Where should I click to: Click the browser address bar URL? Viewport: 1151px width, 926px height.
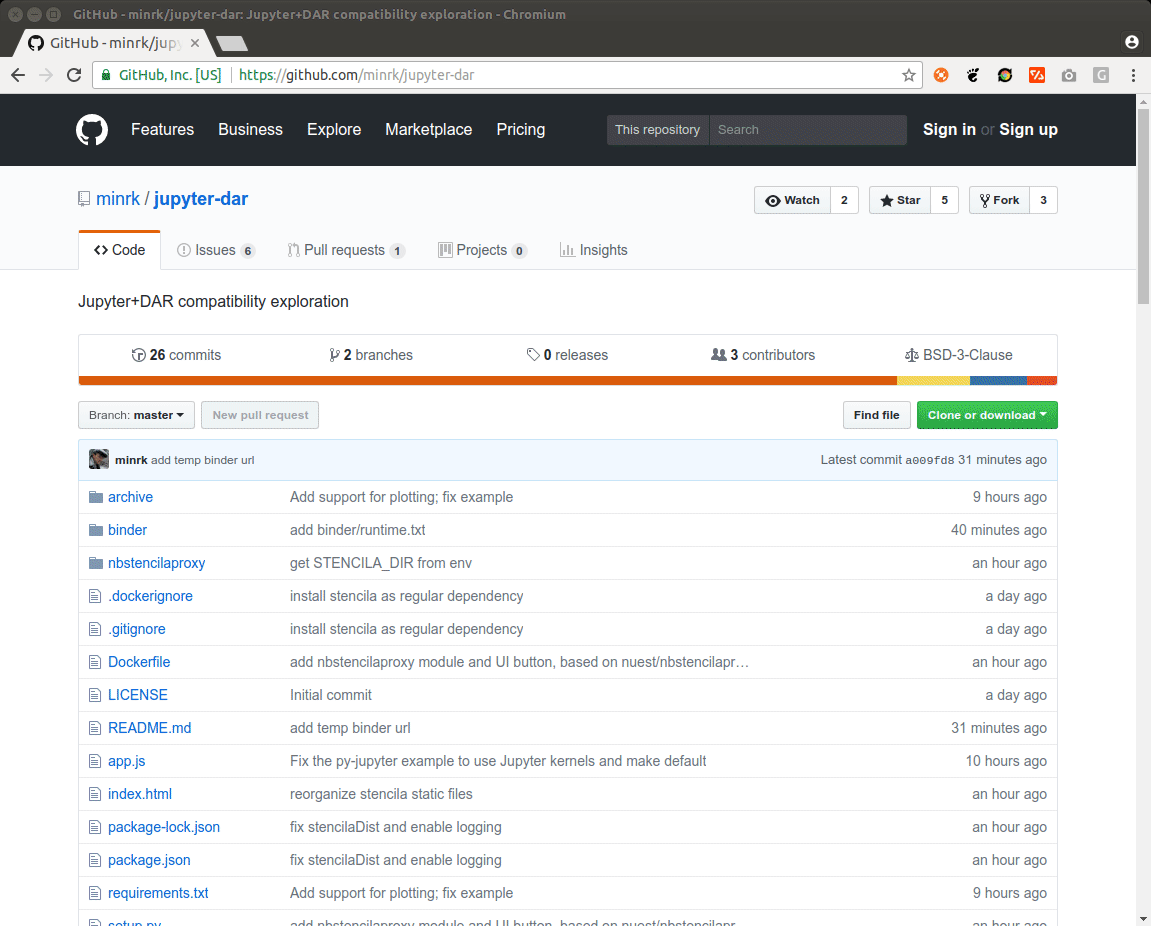357,75
